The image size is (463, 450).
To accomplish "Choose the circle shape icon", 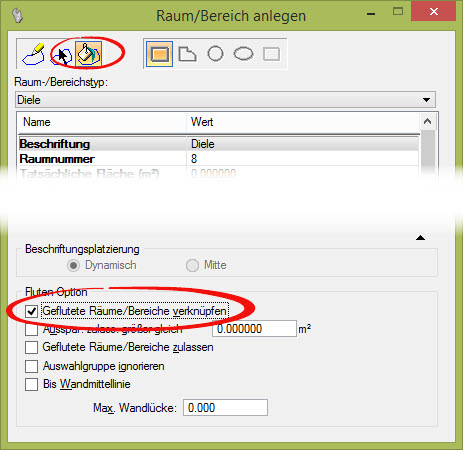I will [x=215, y=54].
